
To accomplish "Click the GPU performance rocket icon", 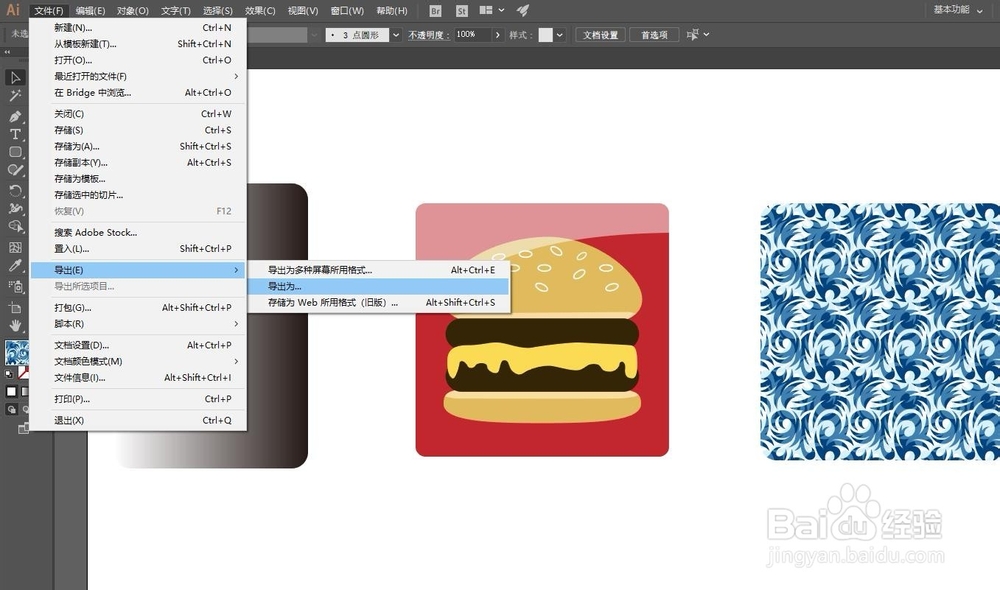I will (x=523, y=10).
